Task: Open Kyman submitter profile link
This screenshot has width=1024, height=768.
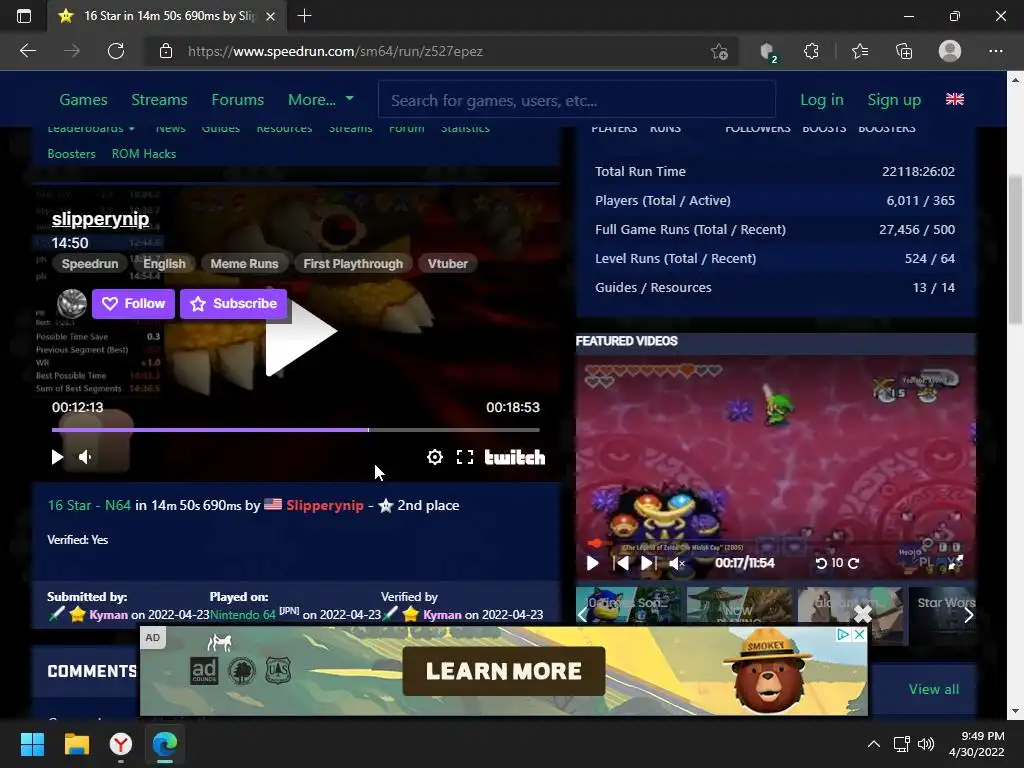Action: point(108,615)
